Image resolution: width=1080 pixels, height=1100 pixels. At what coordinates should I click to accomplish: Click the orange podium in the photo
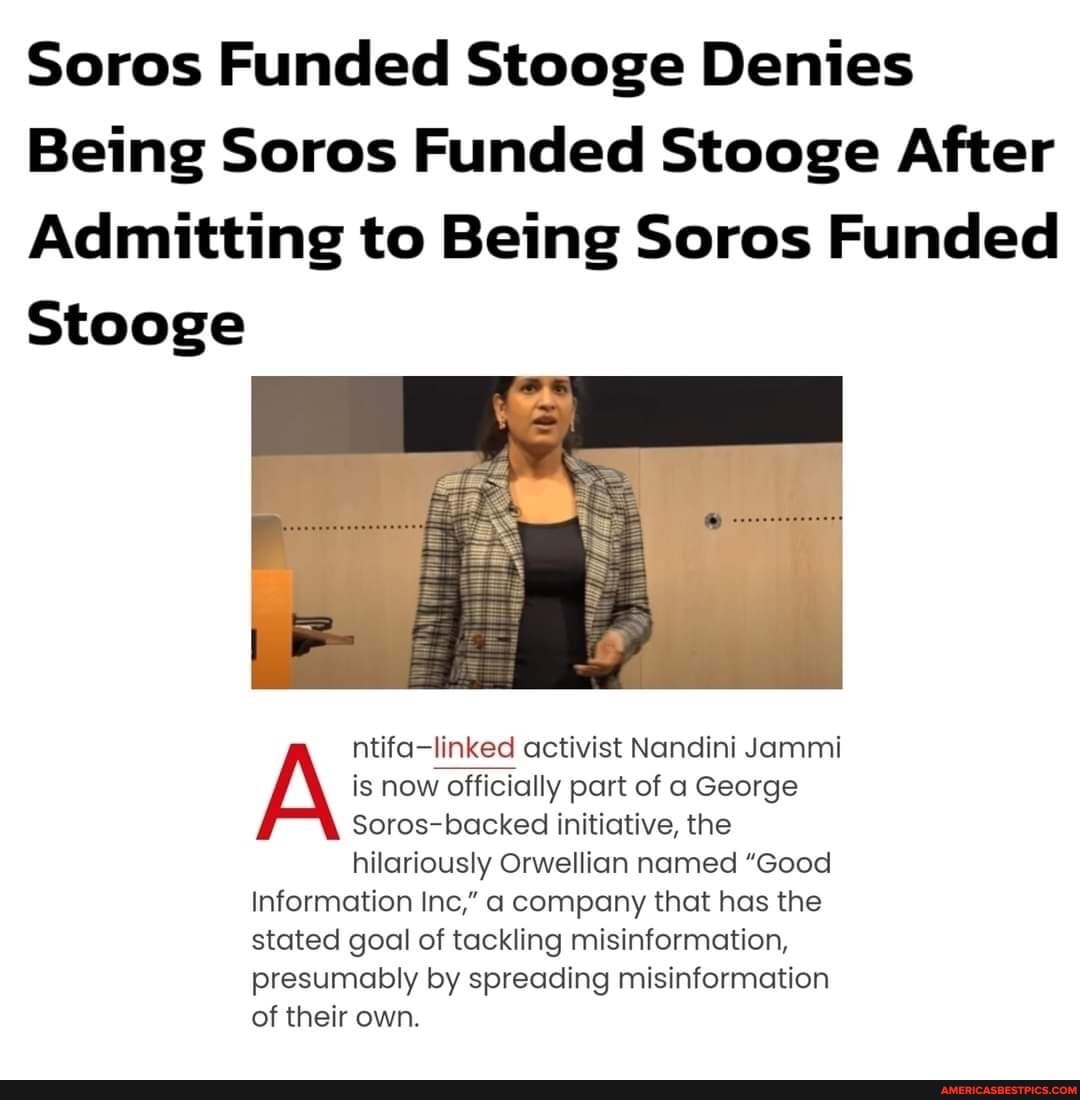pyautogui.click(x=271, y=627)
